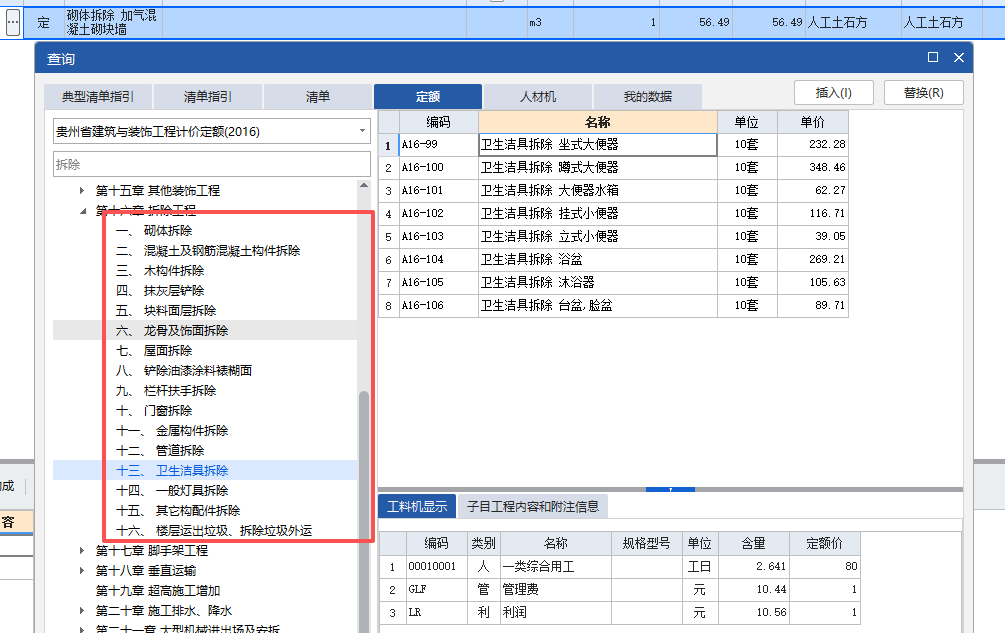1005x633 pixels.
Task: Select 十六、楼层运出垃圾、拆除垃圾外运 item
Action: (214, 530)
